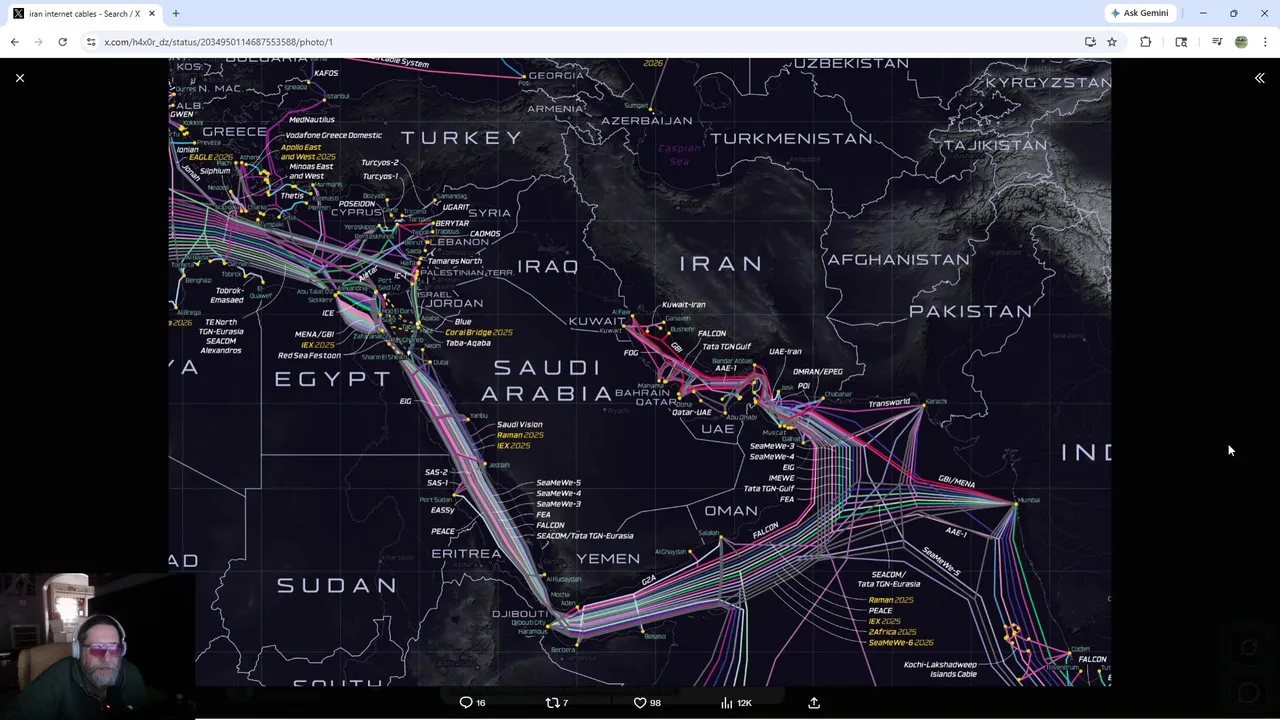Image resolution: width=1280 pixels, height=720 pixels.
Task: Click the 'Saudi Vision' cable label
Action: (x=520, y=425)
